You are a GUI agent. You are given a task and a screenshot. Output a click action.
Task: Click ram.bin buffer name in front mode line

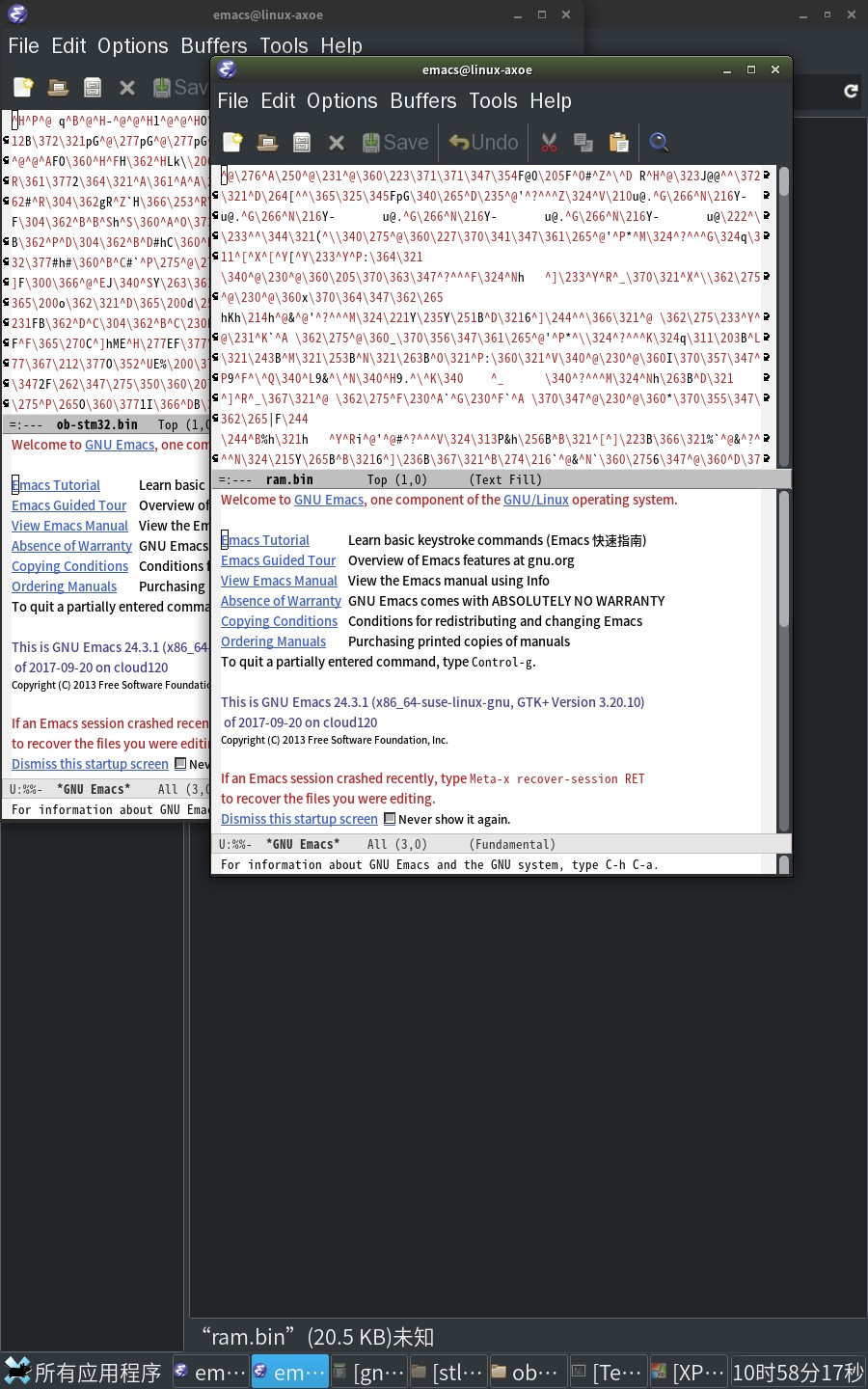[x=289, y=479]
